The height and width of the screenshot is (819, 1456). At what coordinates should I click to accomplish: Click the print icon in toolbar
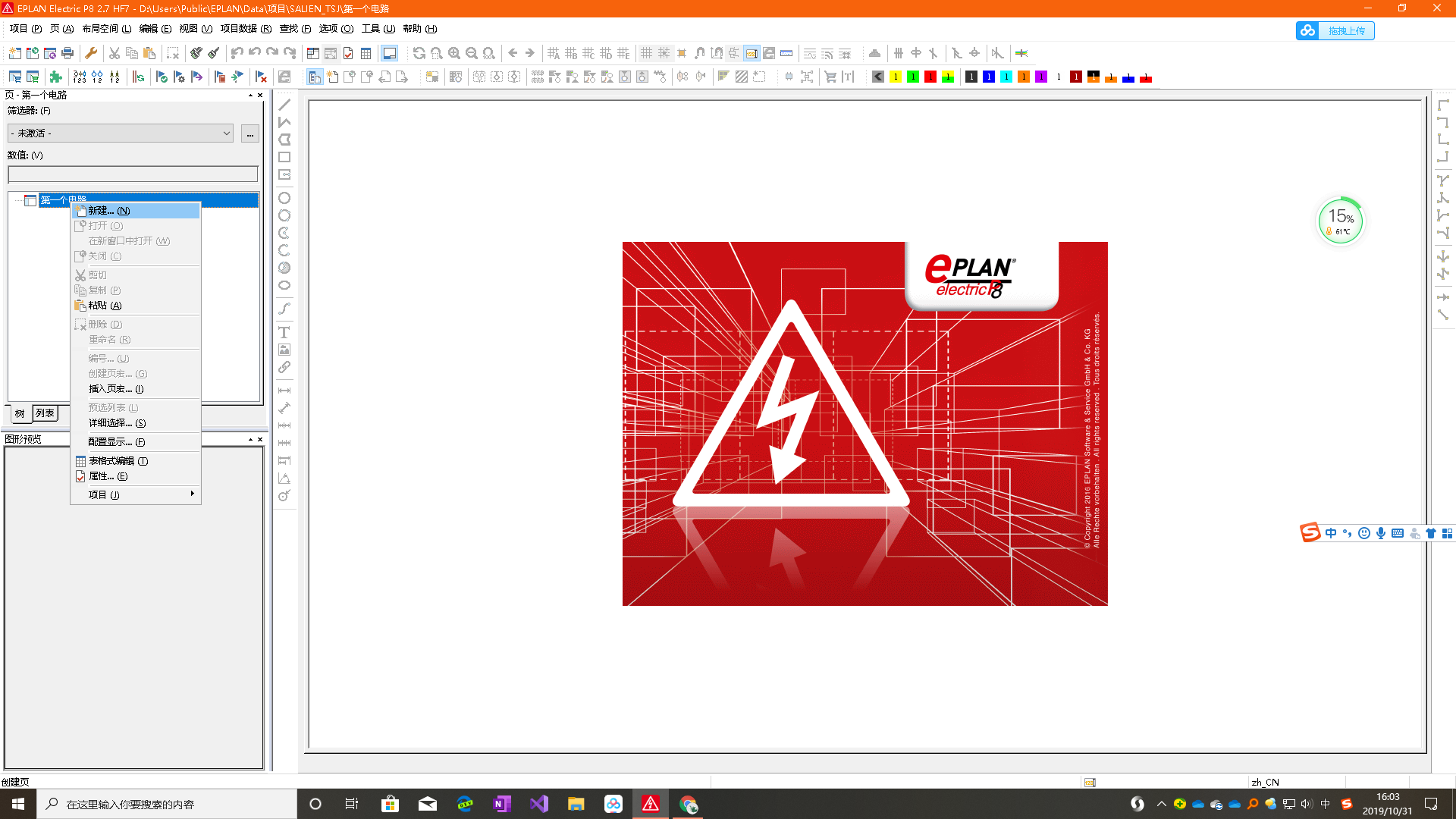[67, 53]
